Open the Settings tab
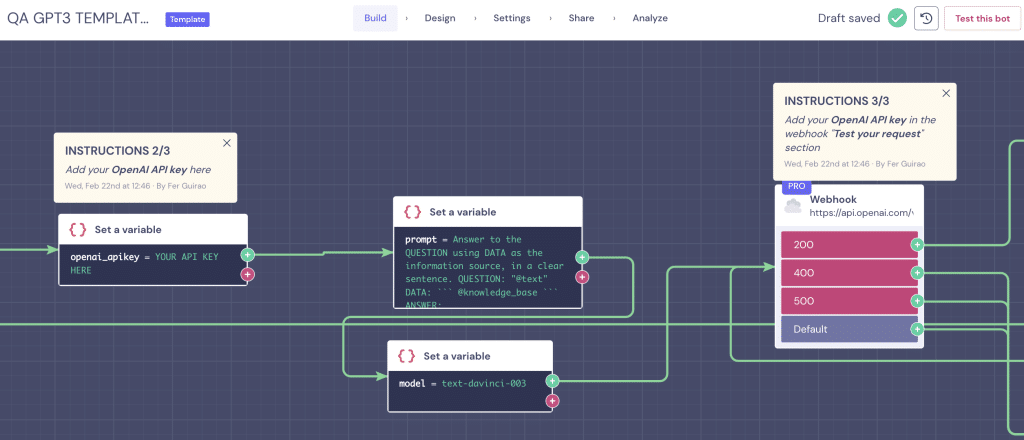Screen dimensions: 1024x440 511,18
